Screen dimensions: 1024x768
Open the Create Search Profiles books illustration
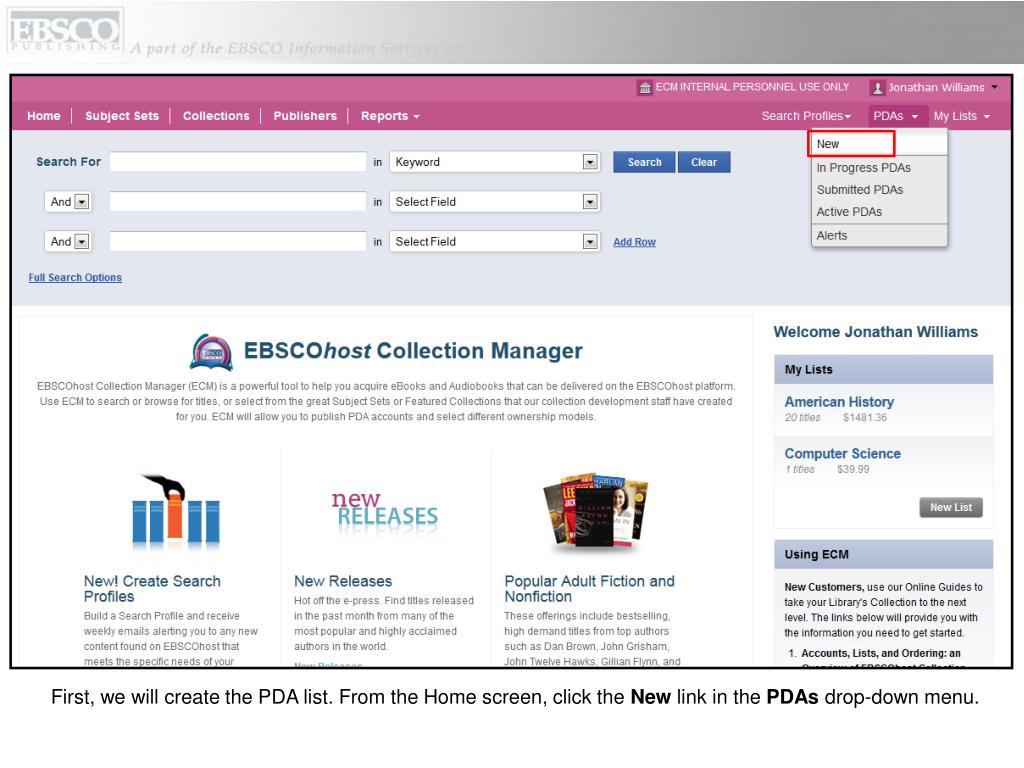[175, 511]
